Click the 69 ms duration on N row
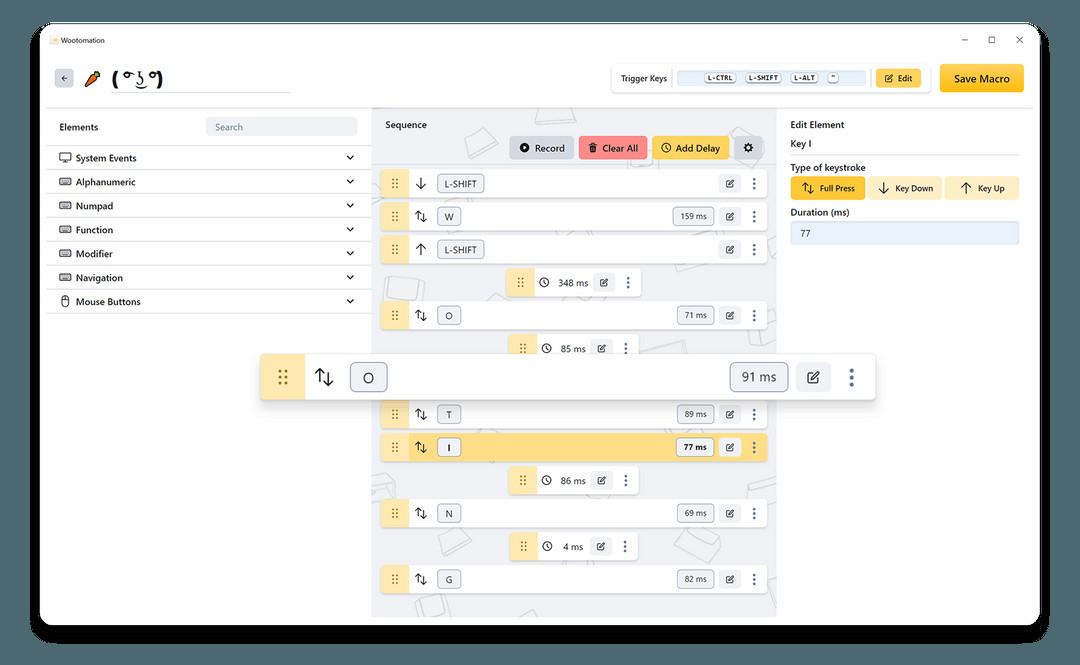Image resolution: width=1080 pixels, height=665 pixels. 696,513
